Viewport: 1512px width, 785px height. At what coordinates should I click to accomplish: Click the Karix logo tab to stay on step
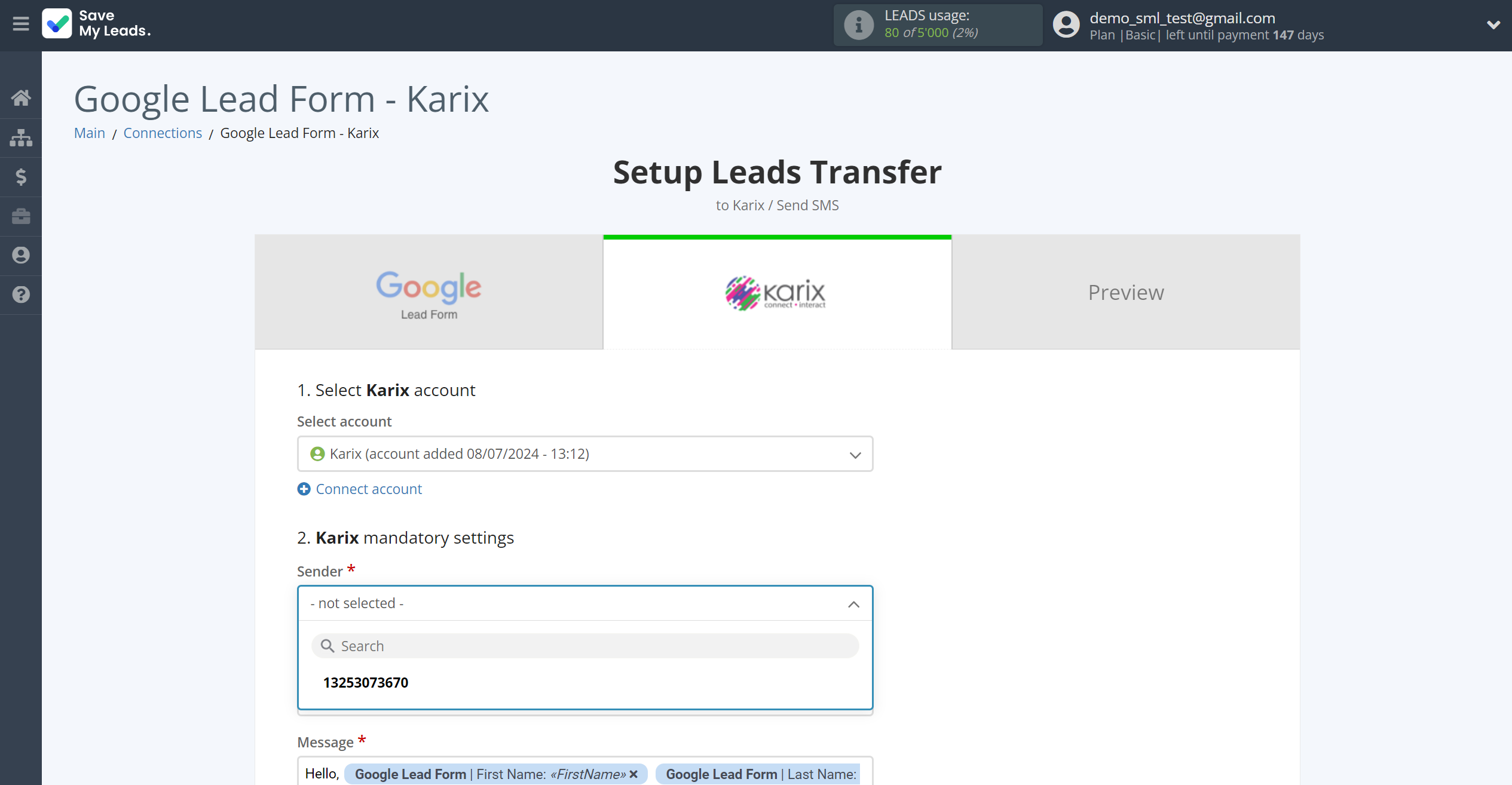(777, 292)
